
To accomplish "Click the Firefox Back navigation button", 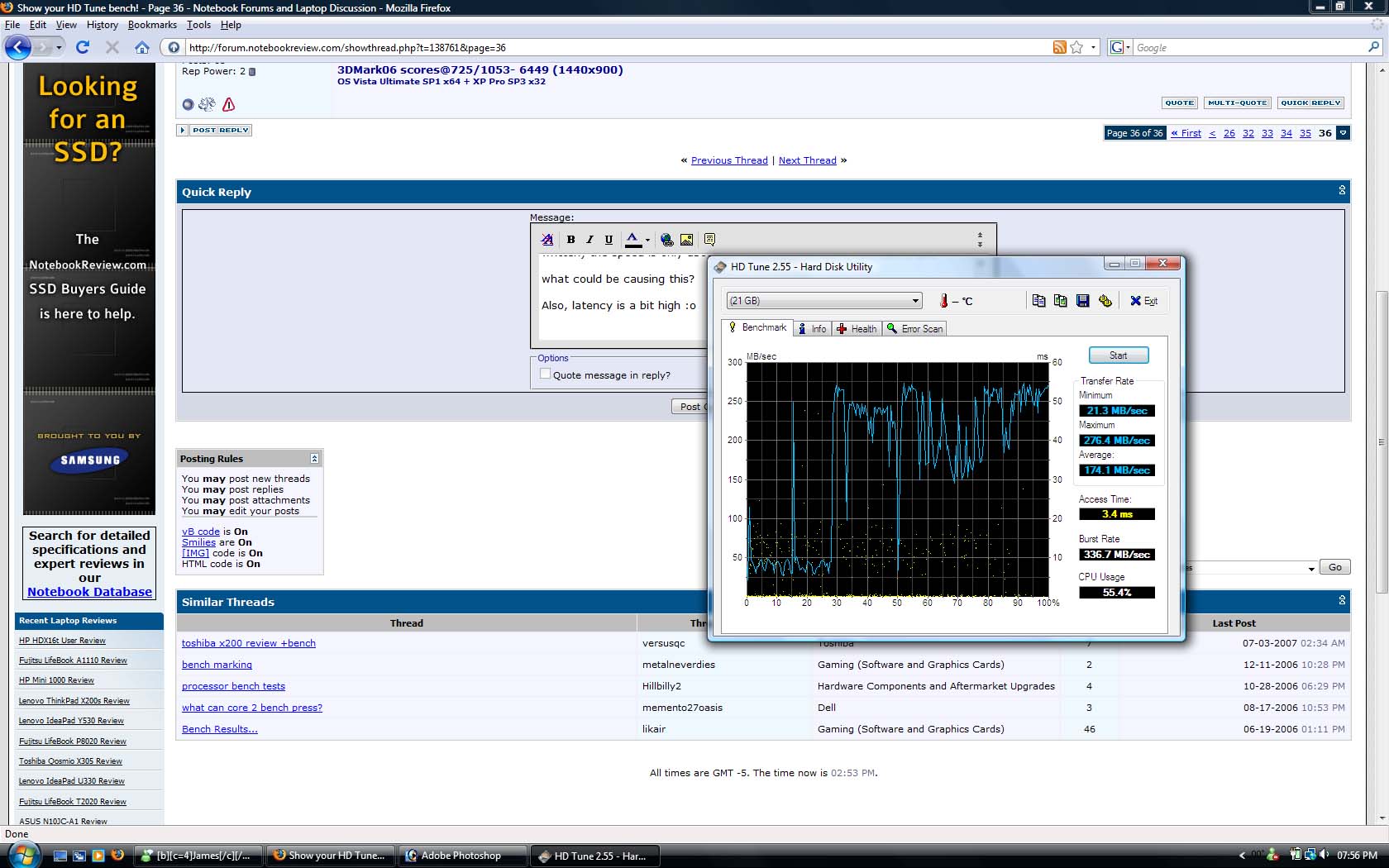I will point(18,47).
